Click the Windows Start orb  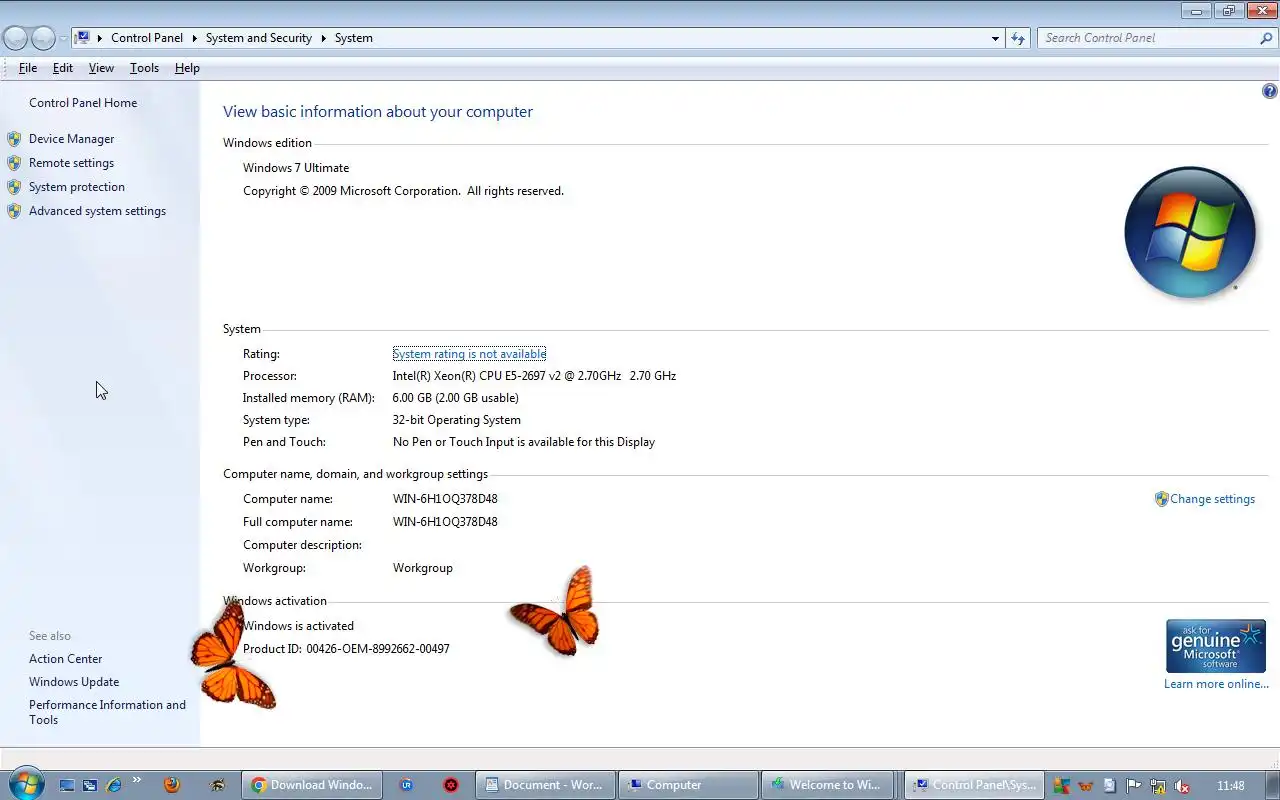coord(25,782)
